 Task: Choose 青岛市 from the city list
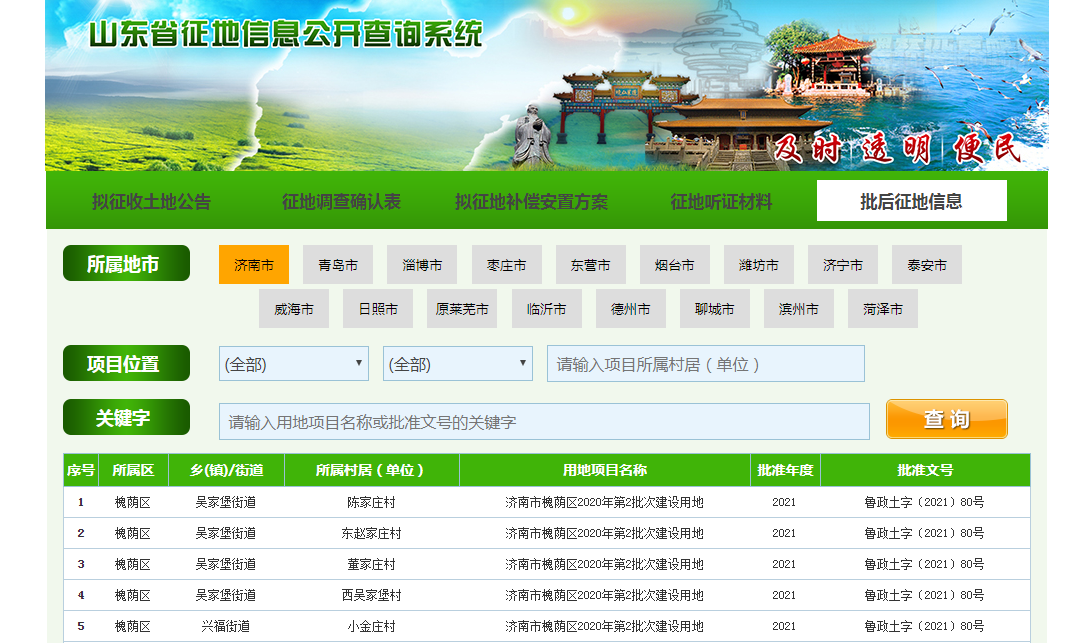pyautogui.click(x=338, y=265)
